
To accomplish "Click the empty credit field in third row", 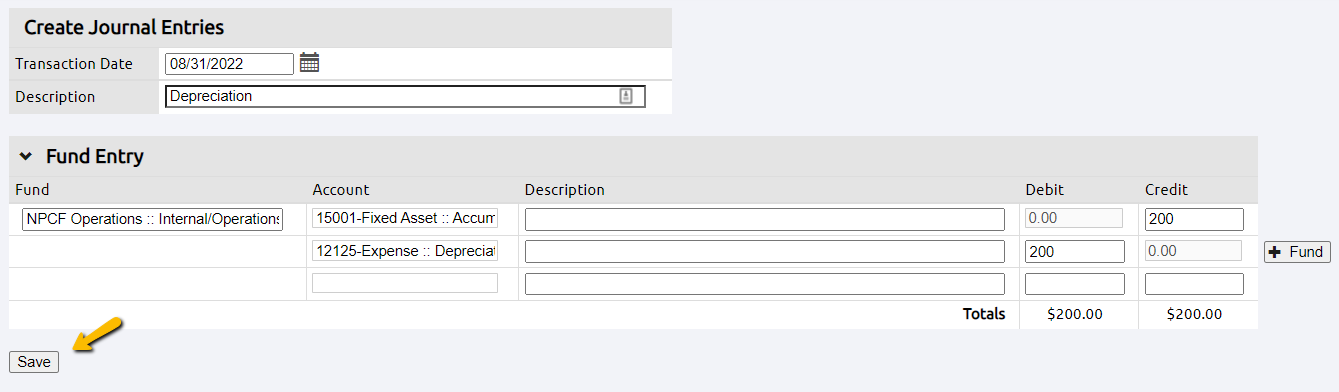I will (x=1194, y=284).
